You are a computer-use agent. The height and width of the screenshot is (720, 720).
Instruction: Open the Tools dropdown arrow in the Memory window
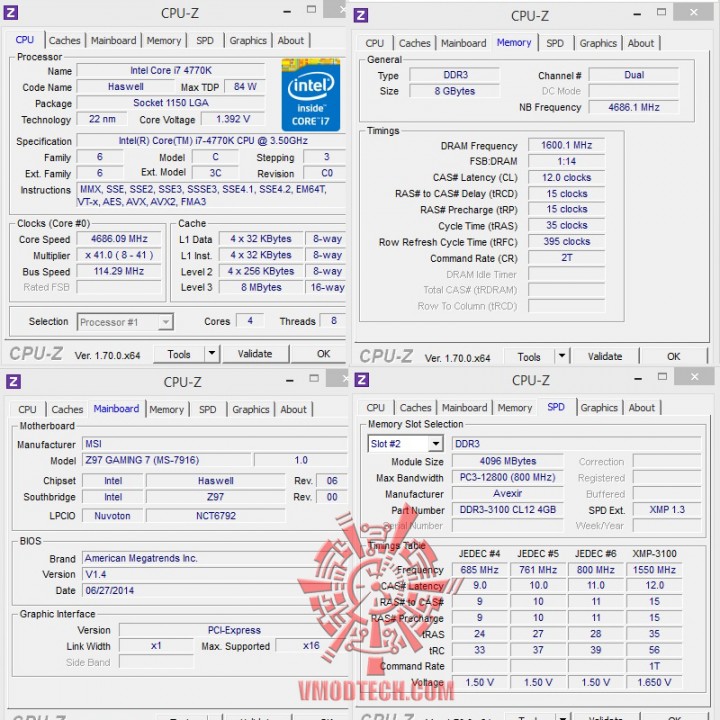point(562,356)
